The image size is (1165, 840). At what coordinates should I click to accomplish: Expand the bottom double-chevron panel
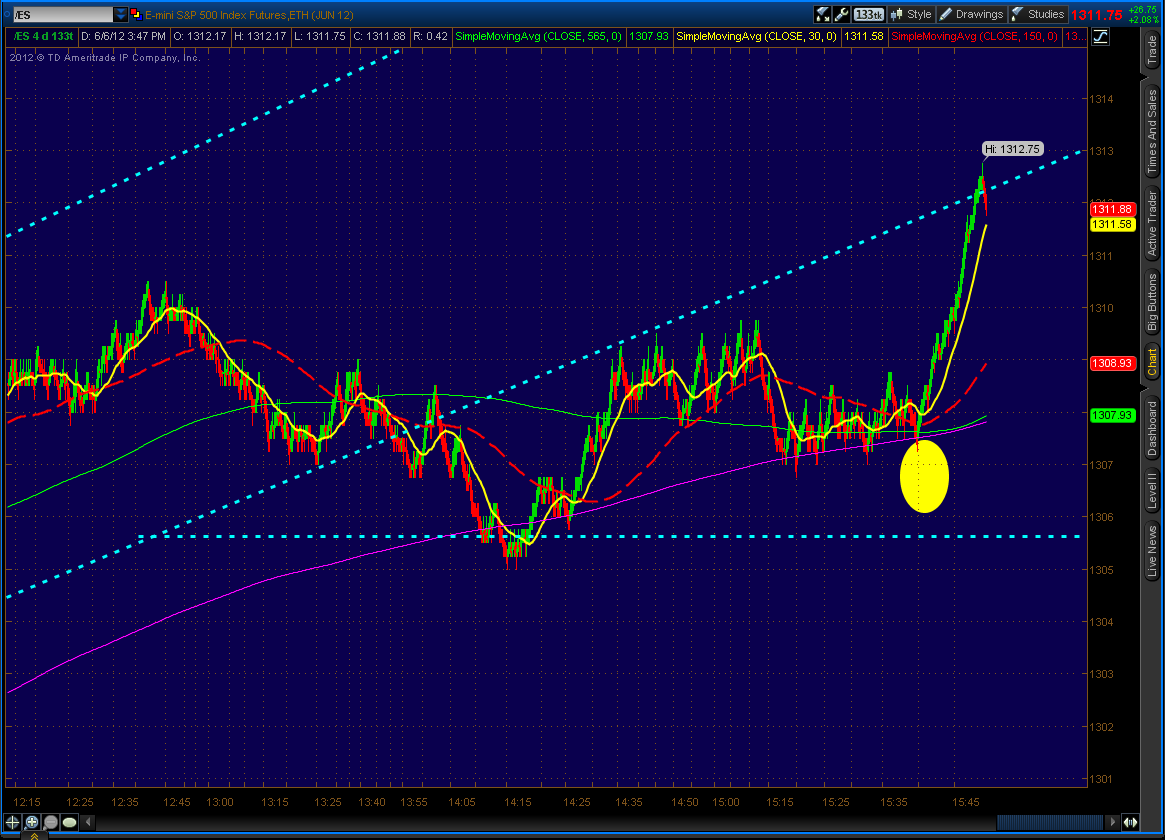click(x=34, y=836)
